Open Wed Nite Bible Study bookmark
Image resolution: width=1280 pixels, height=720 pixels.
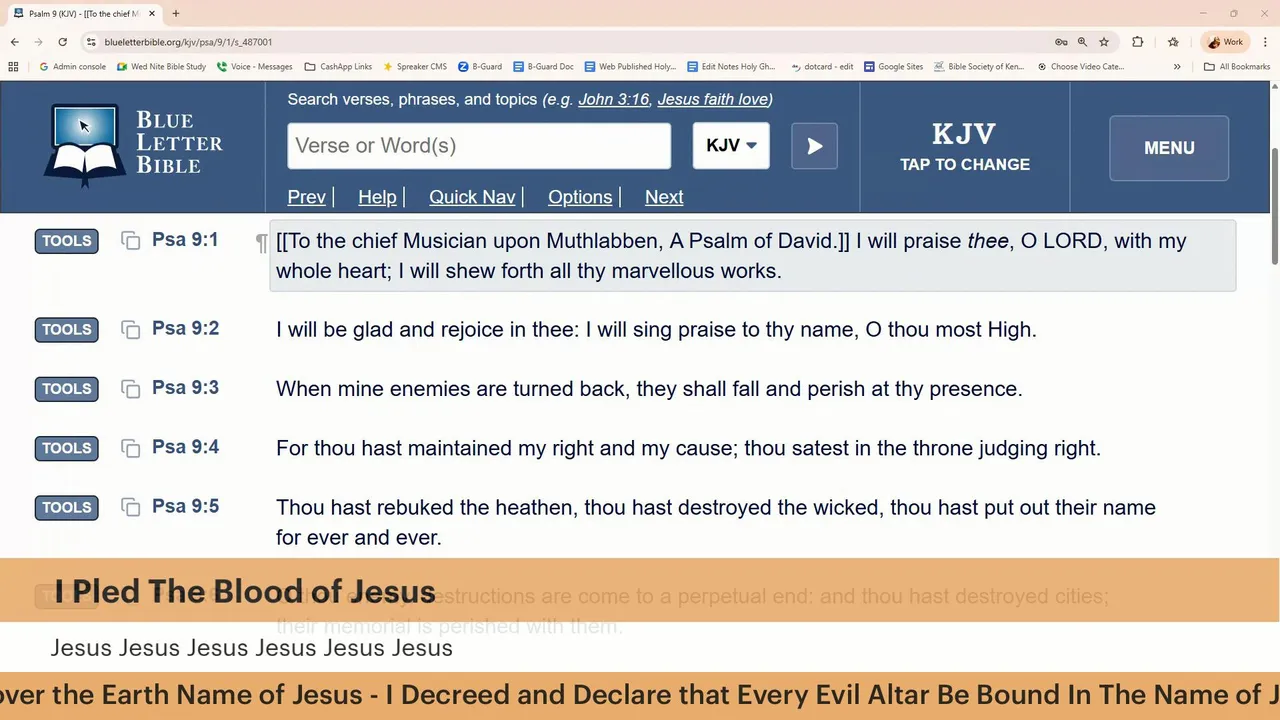coord(161,67)
